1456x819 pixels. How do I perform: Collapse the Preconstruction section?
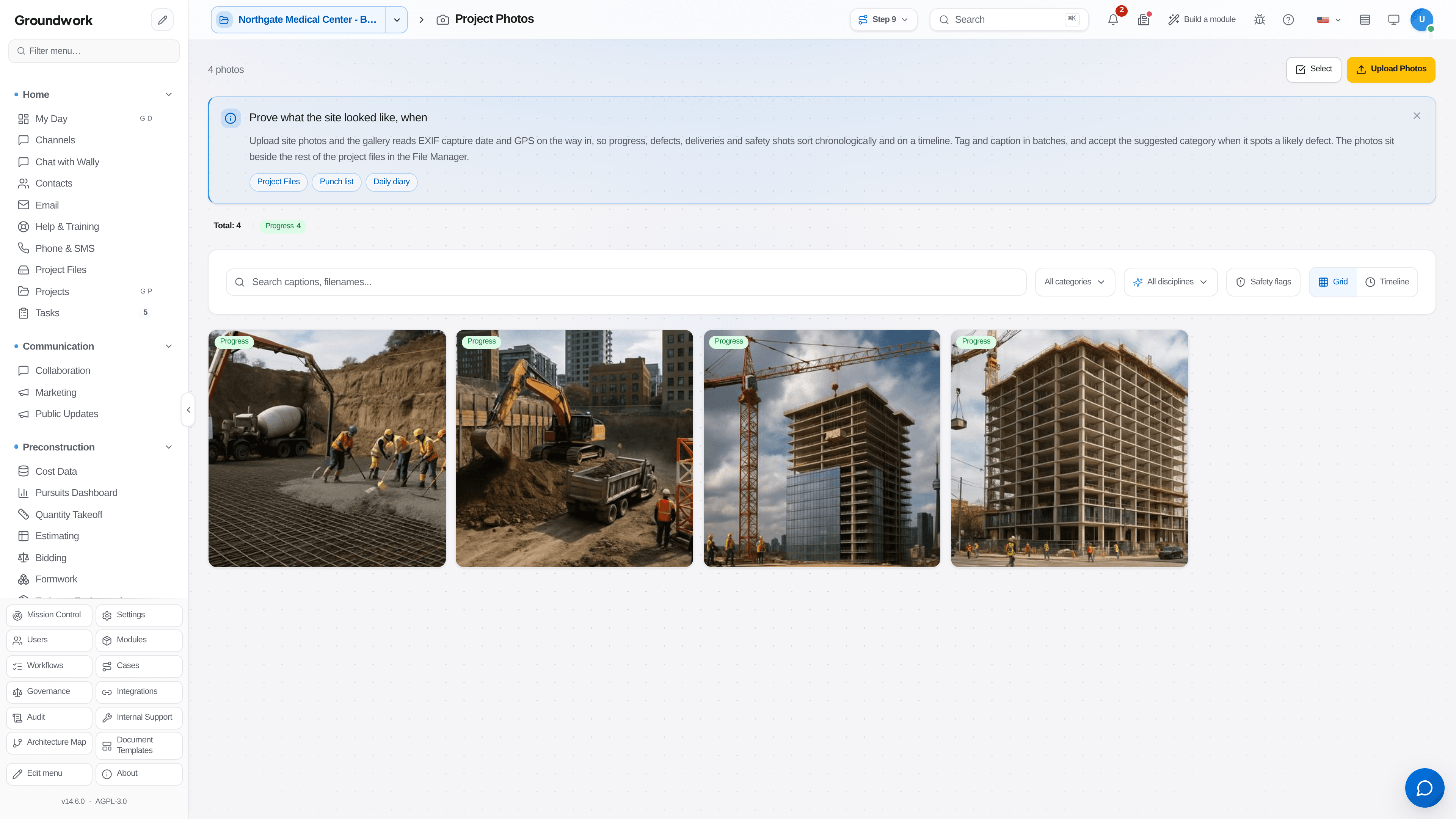tap(168, 447)
